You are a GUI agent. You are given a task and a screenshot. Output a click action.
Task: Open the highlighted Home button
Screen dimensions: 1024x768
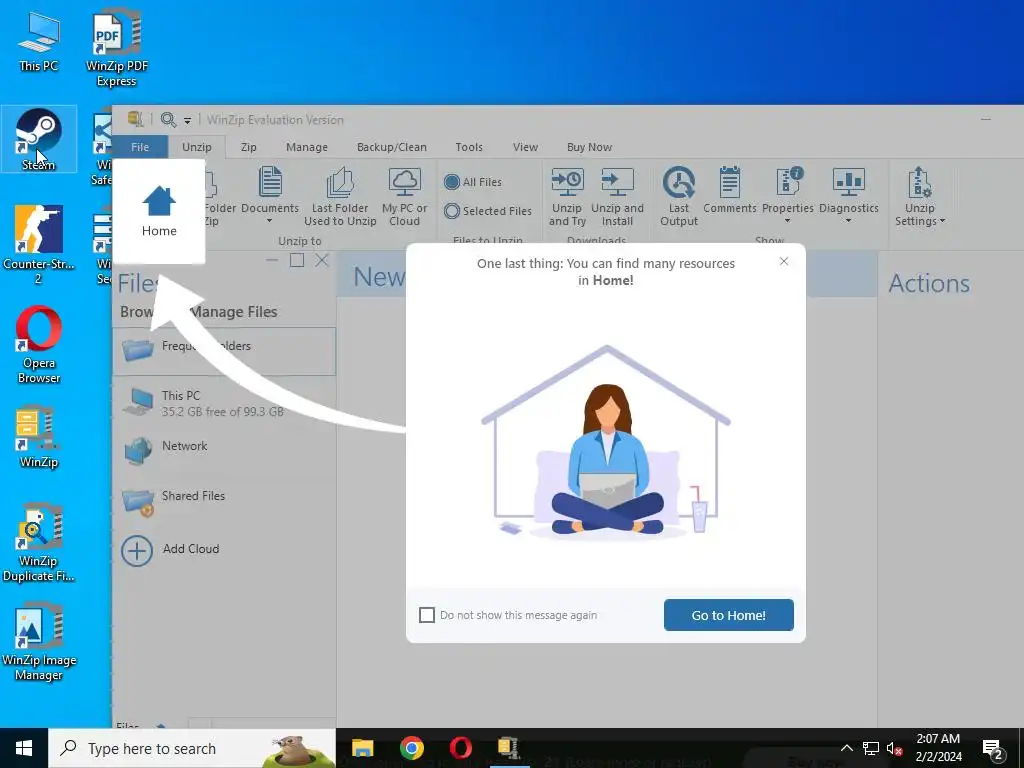coord(159,212)
